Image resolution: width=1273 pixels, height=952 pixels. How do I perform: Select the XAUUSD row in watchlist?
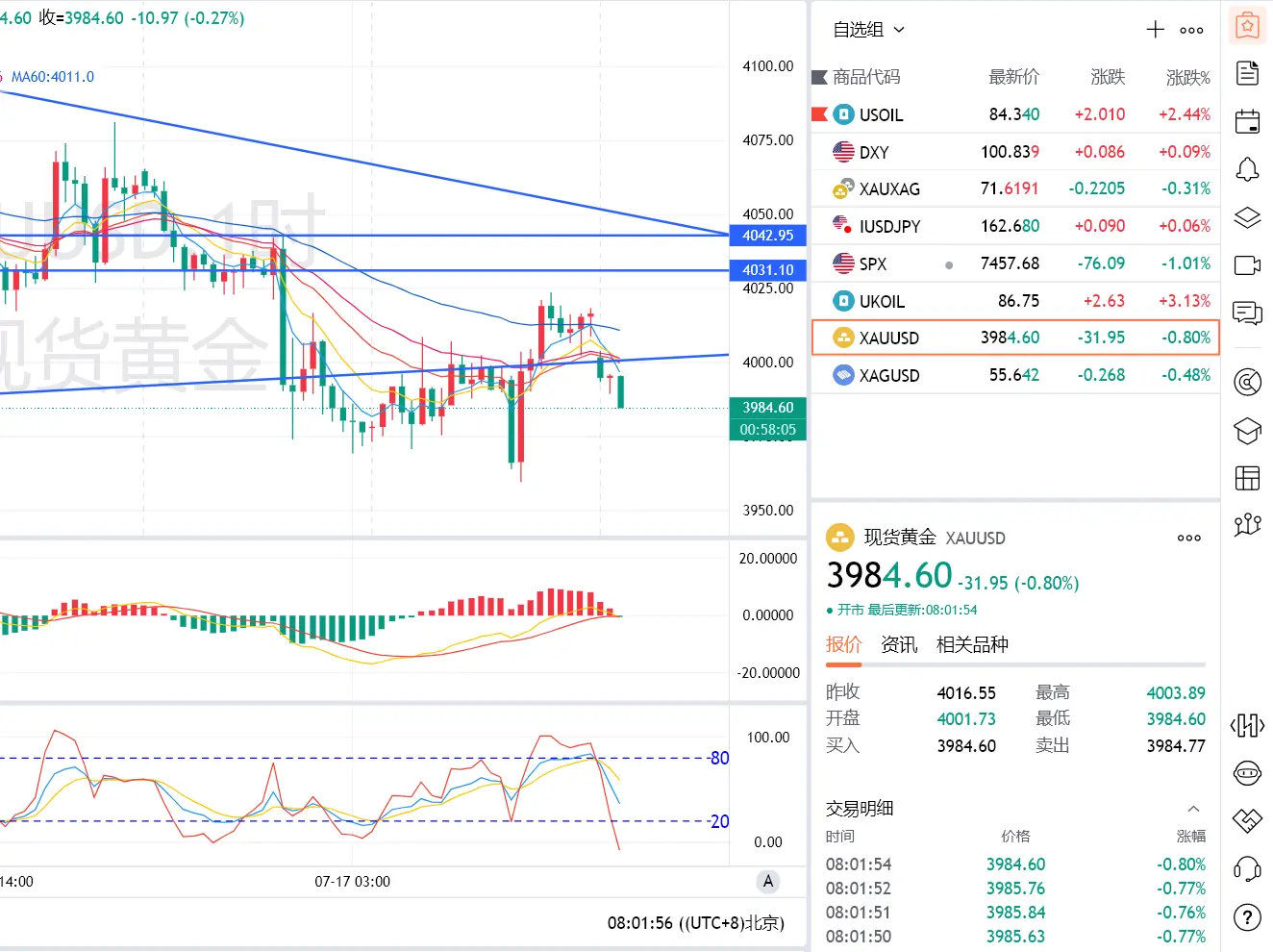click(x=1015, y=338)
